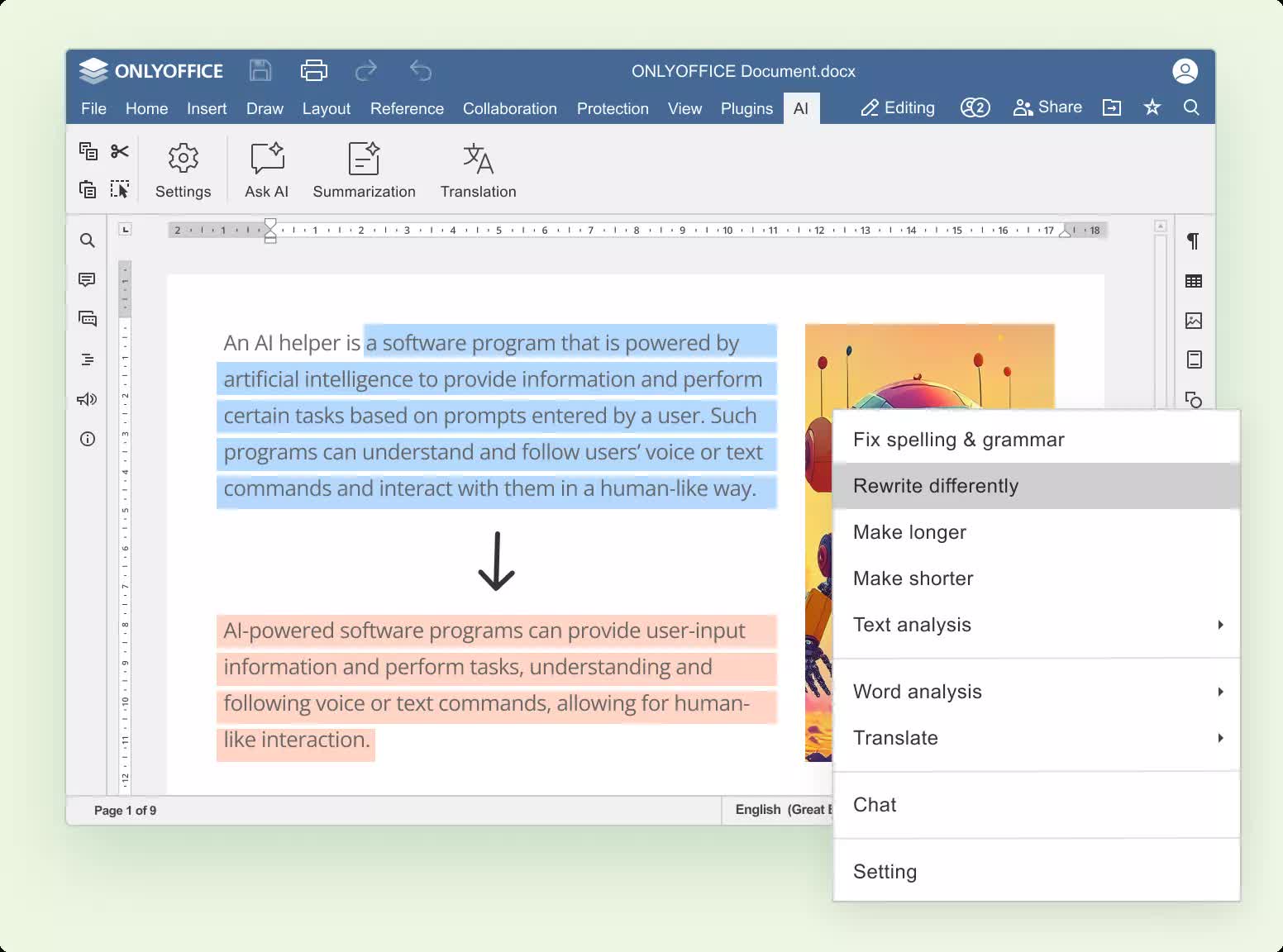Screen dimensions: 1283x952
Task: Toggle nonprinting characters paragraph mark
Action: click(x=1193, y=241)
